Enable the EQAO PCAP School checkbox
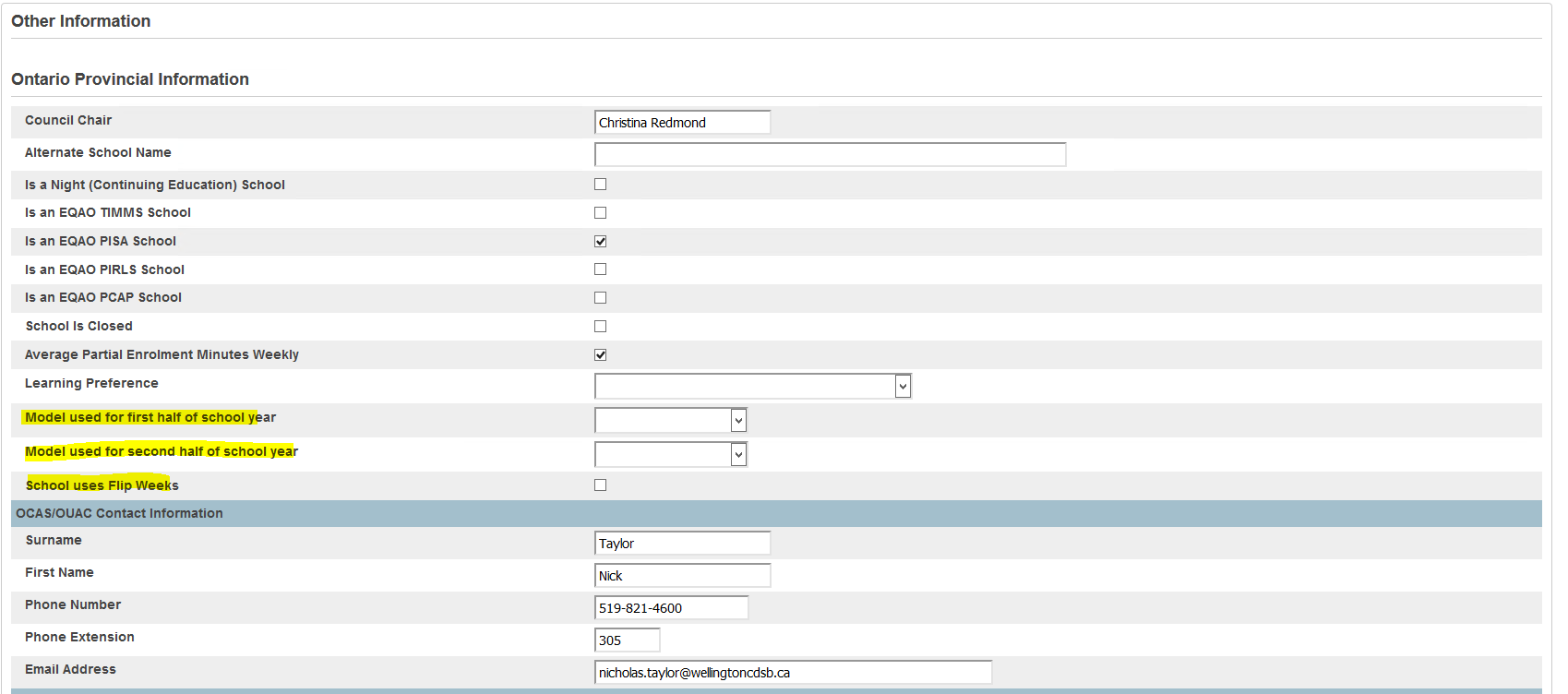The width and height of the screenshot is (1568, 694). pos(600,298)
